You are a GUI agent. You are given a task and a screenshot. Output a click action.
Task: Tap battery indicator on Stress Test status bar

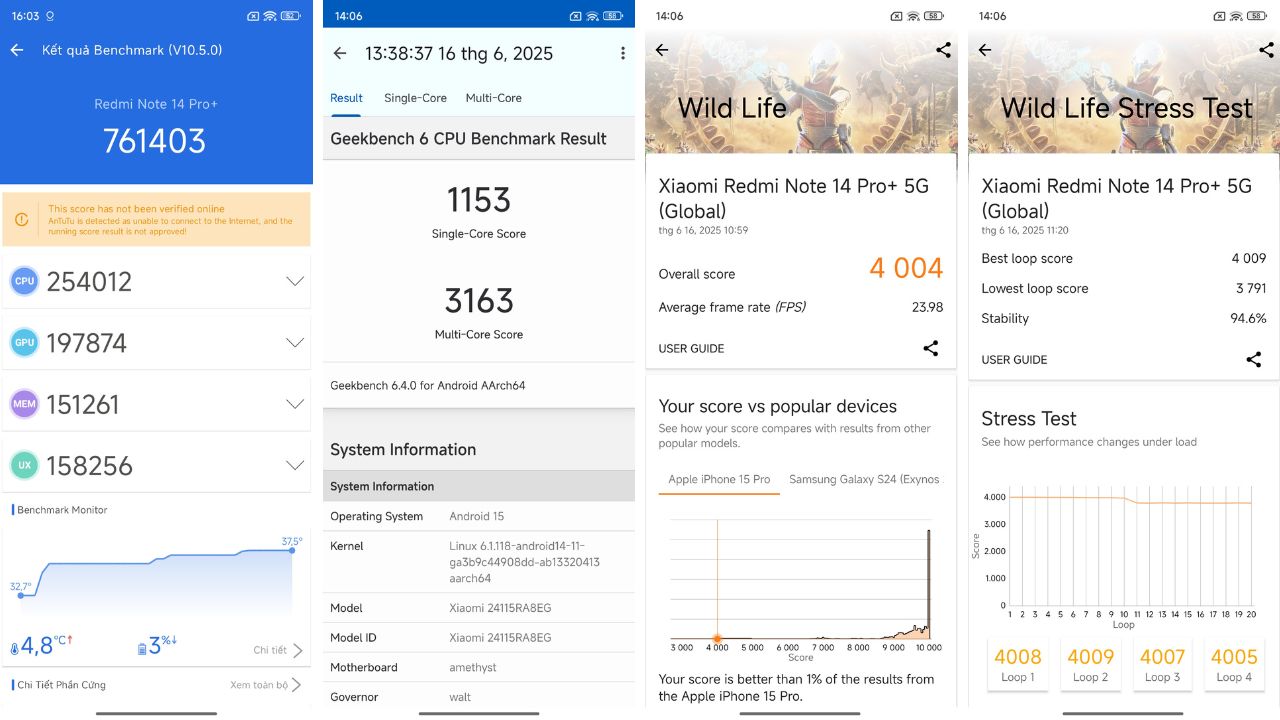pyautogui.click(x=1257, y=16)
